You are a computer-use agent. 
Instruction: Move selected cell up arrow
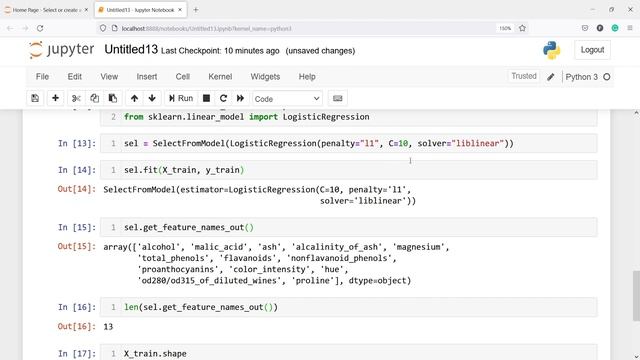134,98
